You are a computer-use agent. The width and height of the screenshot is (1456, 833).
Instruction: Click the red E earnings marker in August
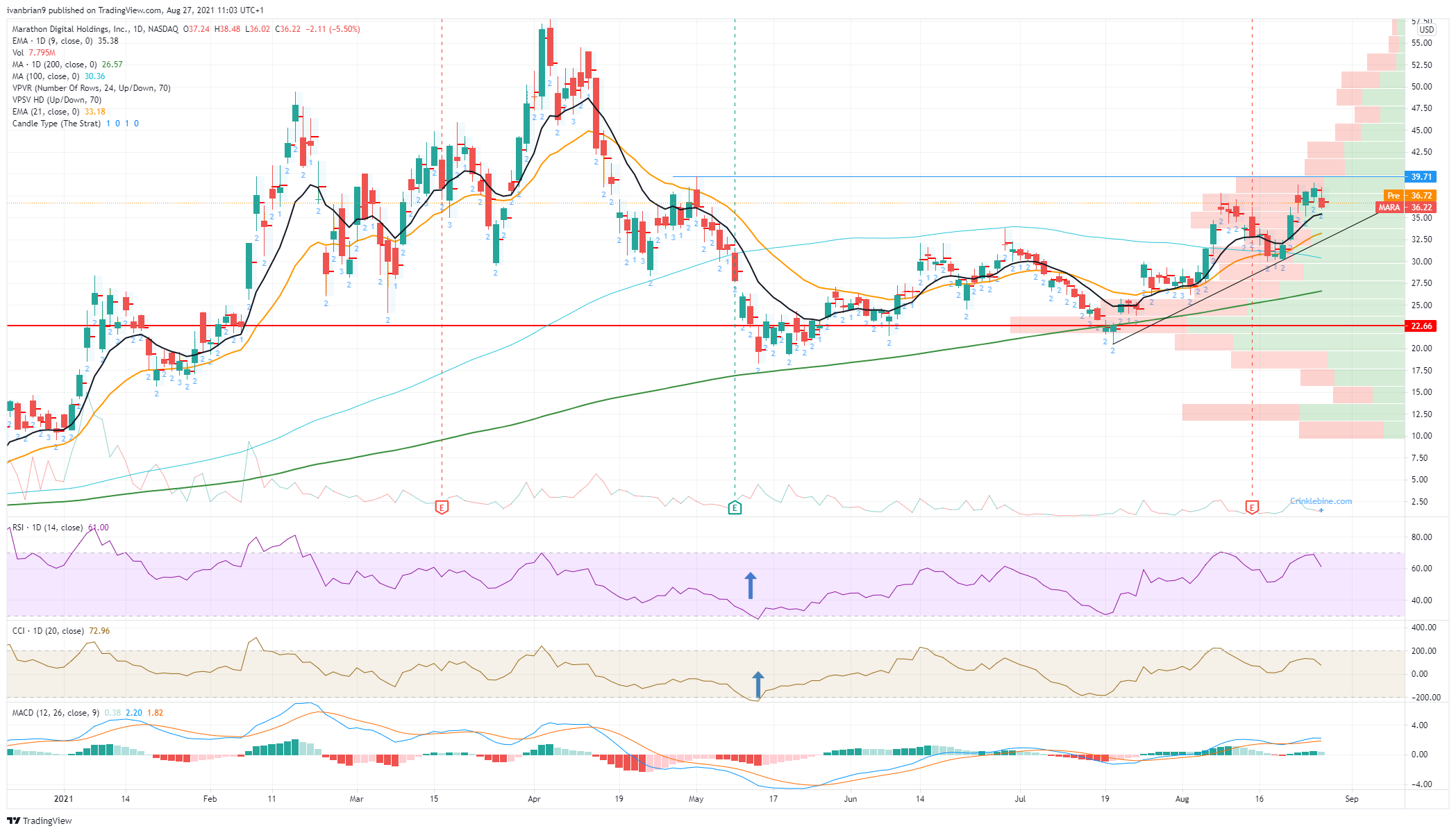pyautogui.click(x=1252, y=507)
